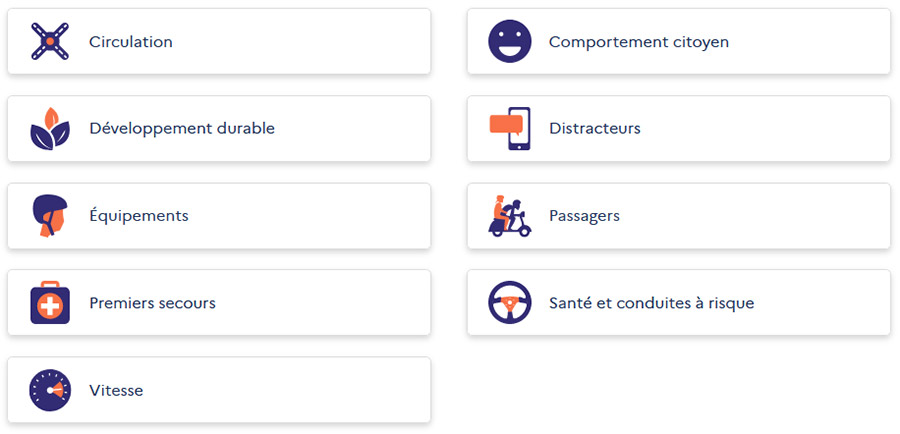Viewport: 900px width, 434px height.
Task: Click the Comportement citoyen smiley icon
Action: click(510, 42)
